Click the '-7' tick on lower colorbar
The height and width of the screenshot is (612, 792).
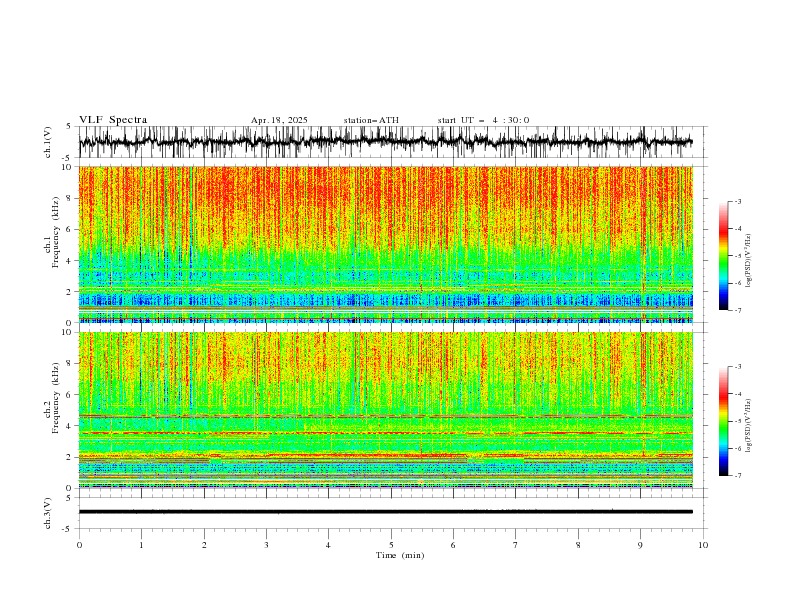click(x=737, y=475)
